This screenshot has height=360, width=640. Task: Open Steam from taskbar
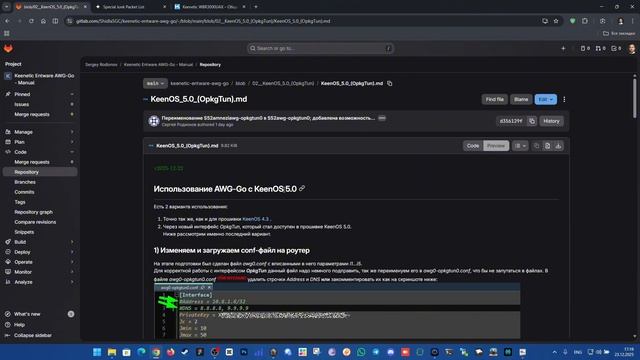coord(185,352)
